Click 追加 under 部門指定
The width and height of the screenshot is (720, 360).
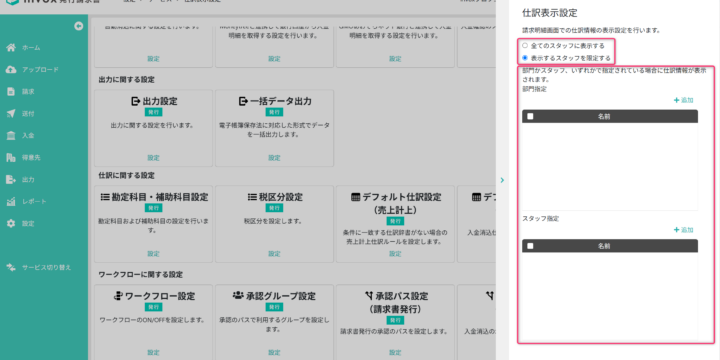(x=683, y=100)
